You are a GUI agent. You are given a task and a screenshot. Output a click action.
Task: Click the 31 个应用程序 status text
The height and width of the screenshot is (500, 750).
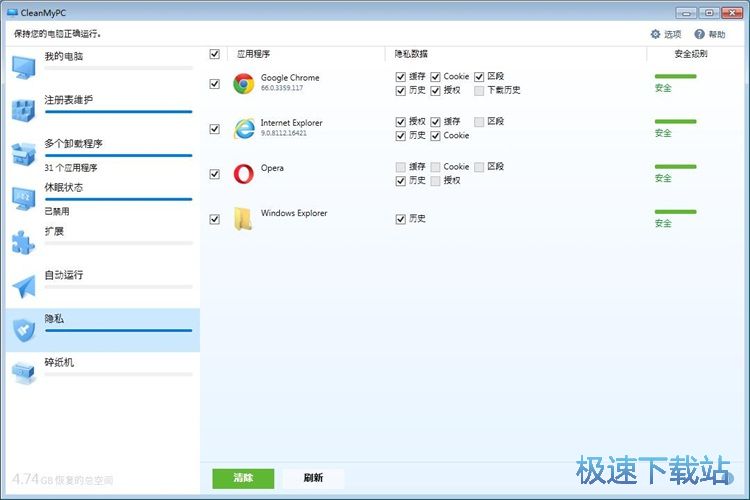tap(71, 168)
